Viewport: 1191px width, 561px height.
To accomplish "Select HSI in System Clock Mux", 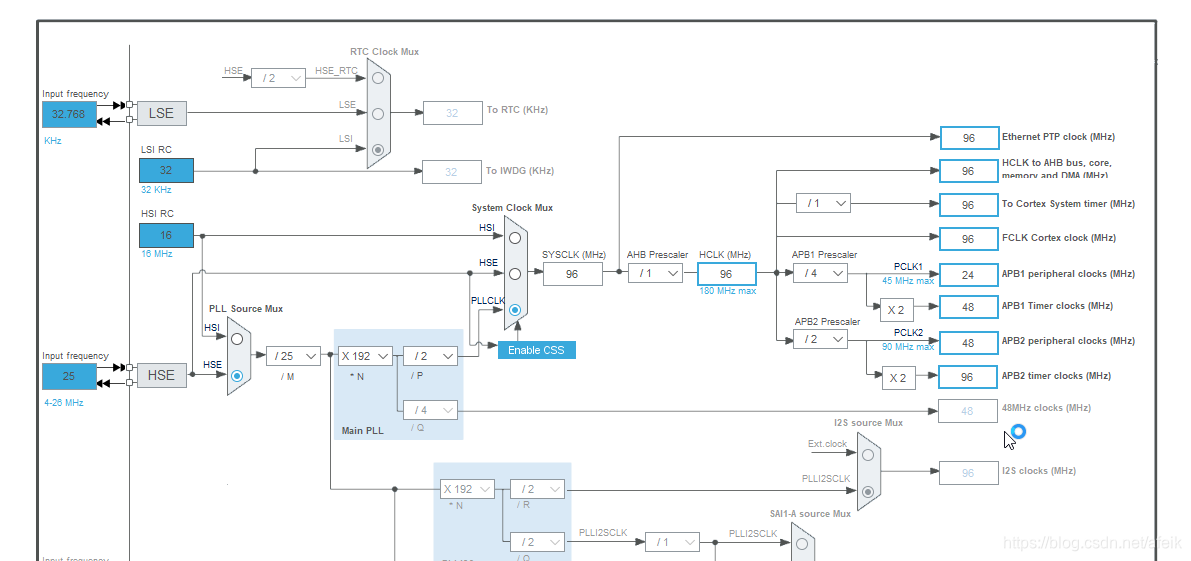I will (x=516, y=238).
